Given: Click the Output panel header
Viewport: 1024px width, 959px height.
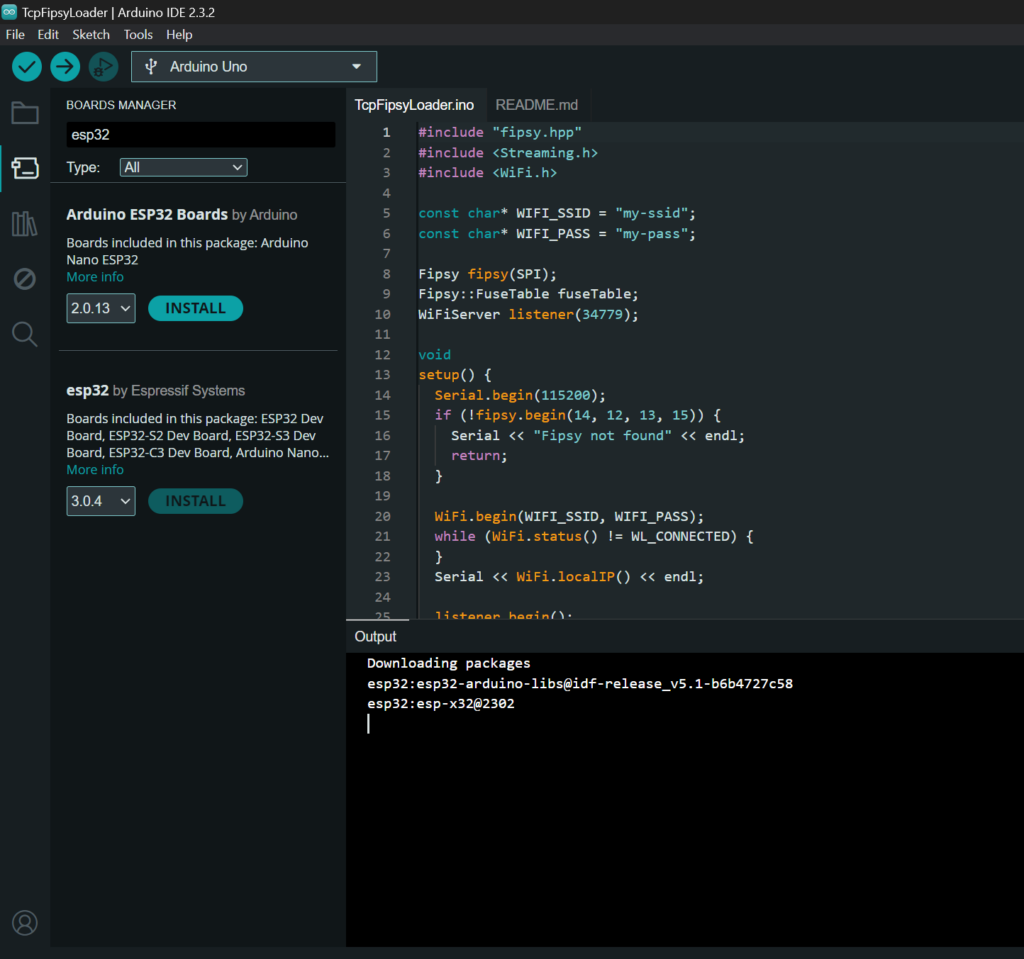Looking at the screenshot, I should coord(376,637).
